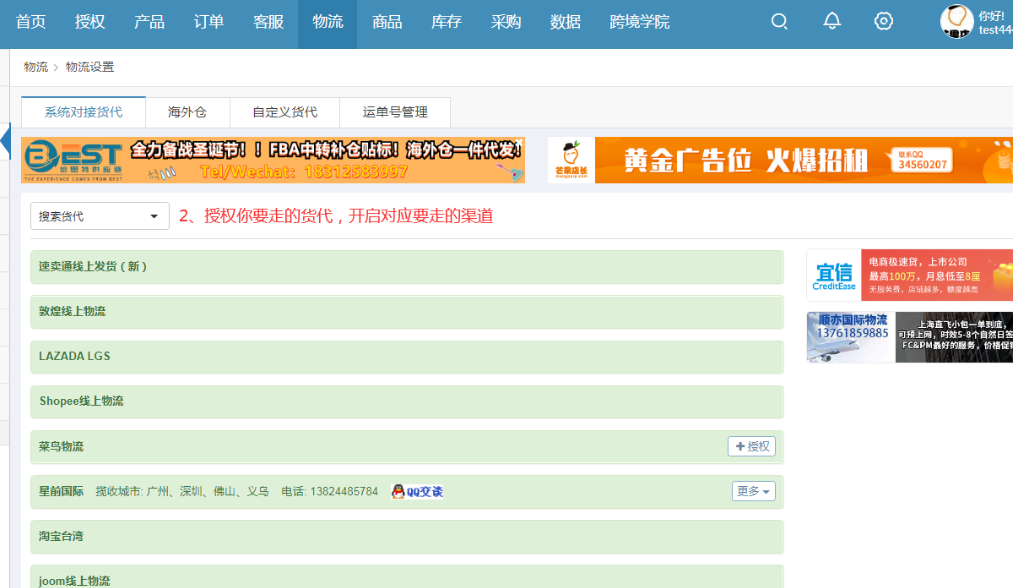Open the 宜信 CreditEase loan ad
The image size is (1013, 588).
click(x=910, y=275)
